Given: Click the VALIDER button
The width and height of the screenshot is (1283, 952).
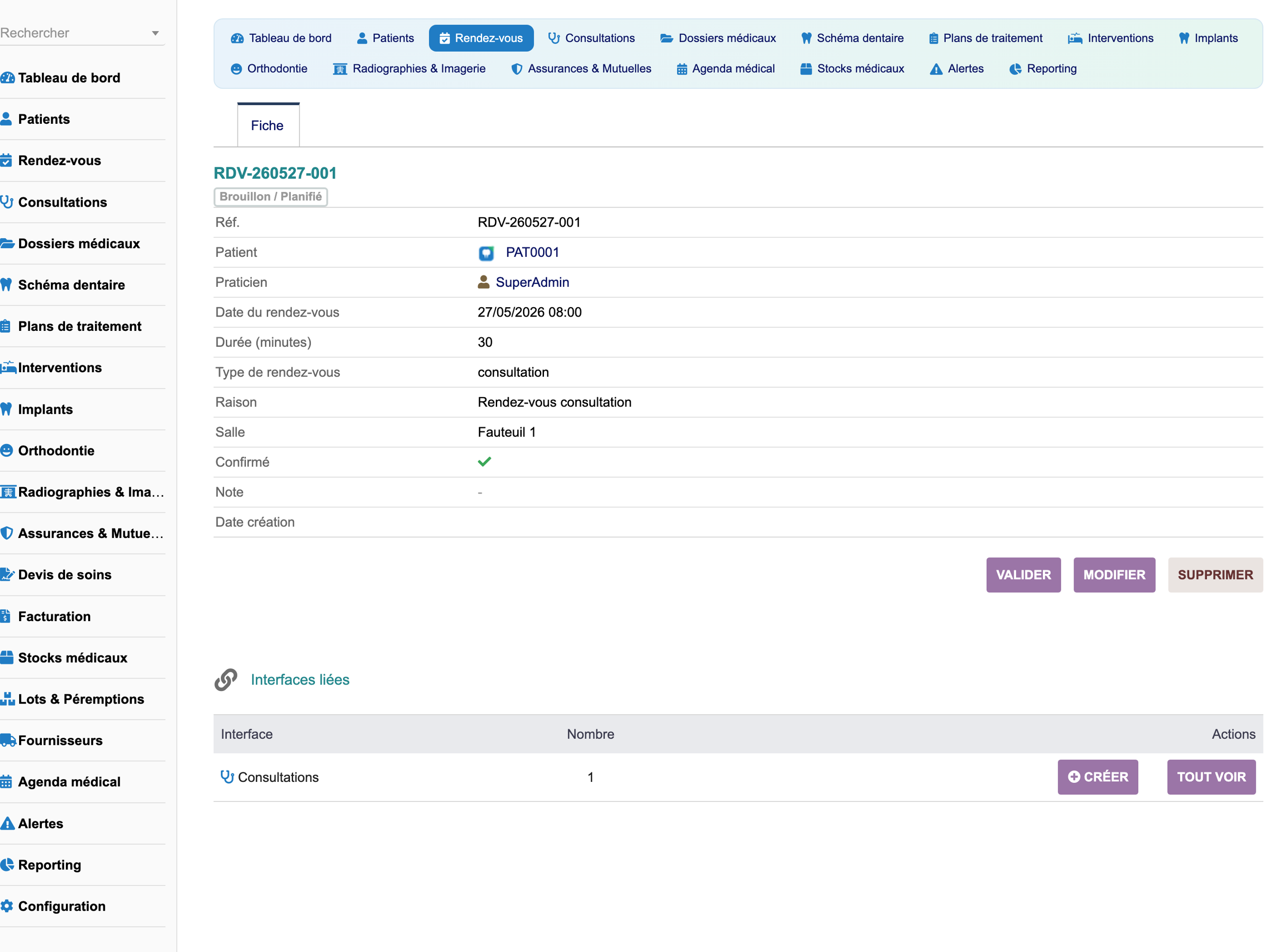Looking at the screenshot, I should [x=1024, y=574].
